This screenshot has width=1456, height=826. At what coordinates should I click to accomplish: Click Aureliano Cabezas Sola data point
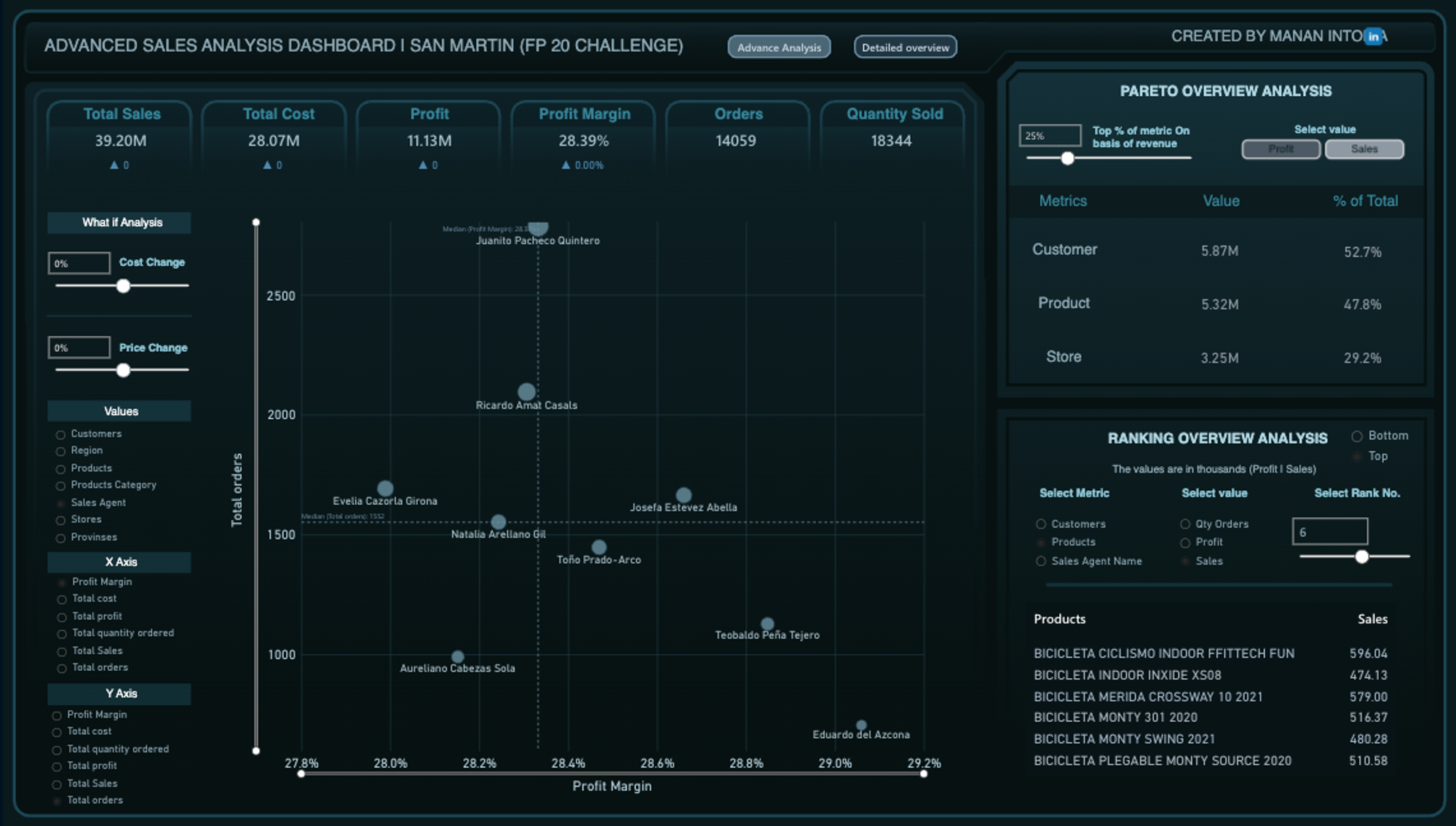pos(457,656)
